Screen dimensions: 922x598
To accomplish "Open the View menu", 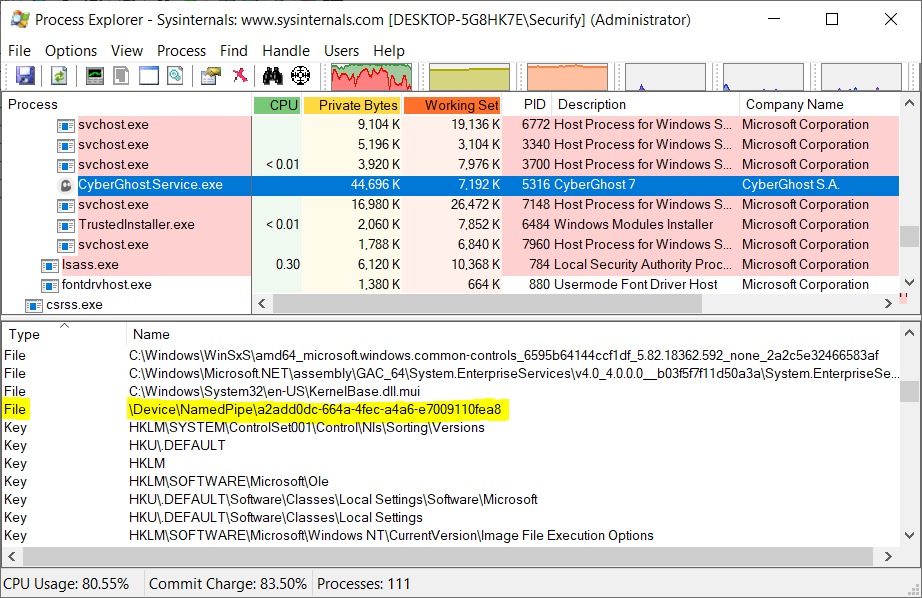I will click(127, 51).
